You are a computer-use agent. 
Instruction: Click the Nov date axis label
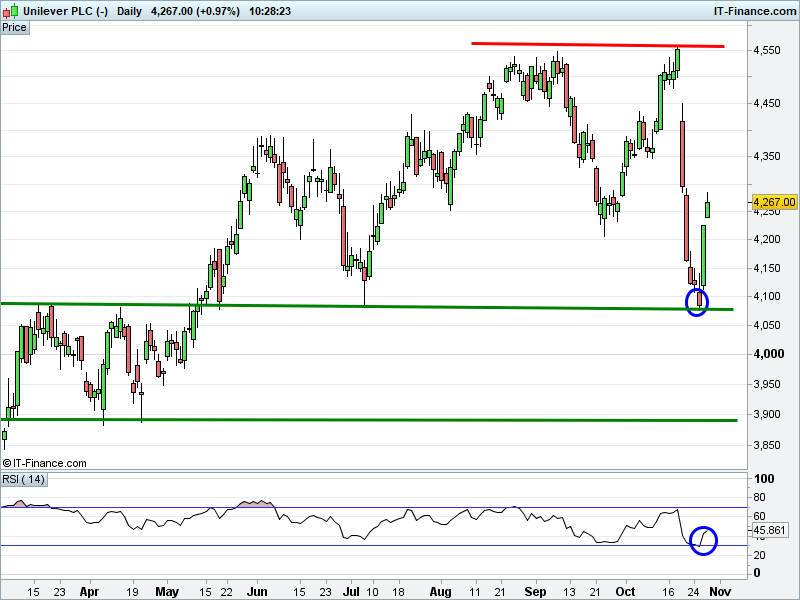(720, 591)
